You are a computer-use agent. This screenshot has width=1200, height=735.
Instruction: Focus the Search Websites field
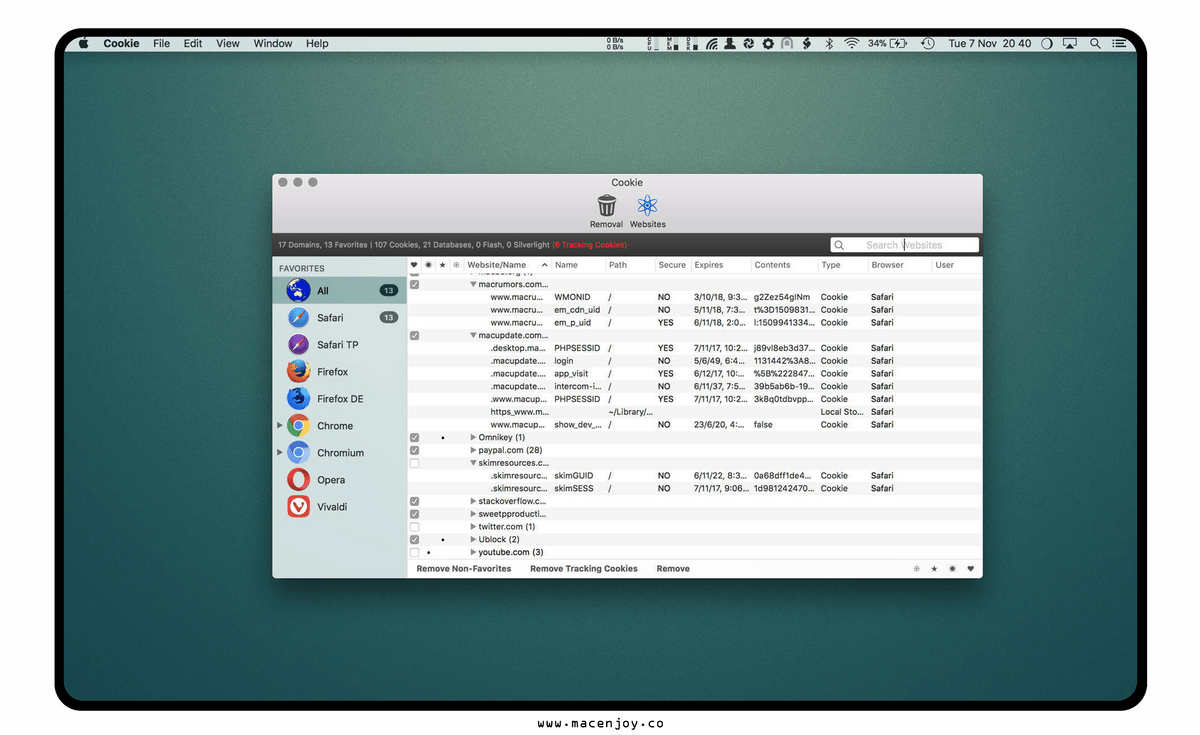[x=904, y=245]
